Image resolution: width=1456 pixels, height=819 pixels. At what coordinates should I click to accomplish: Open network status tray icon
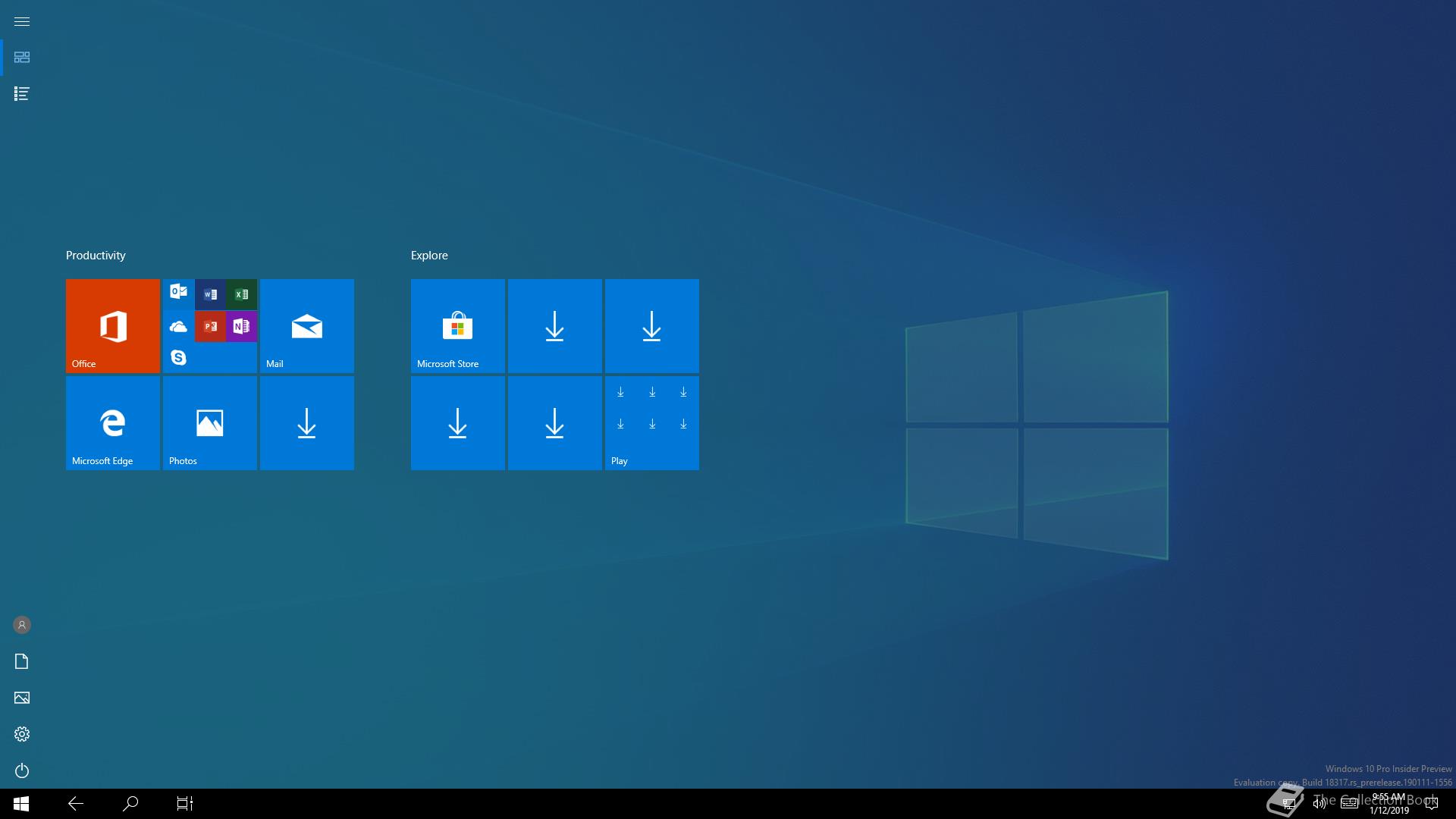(x=1288, y=804)
